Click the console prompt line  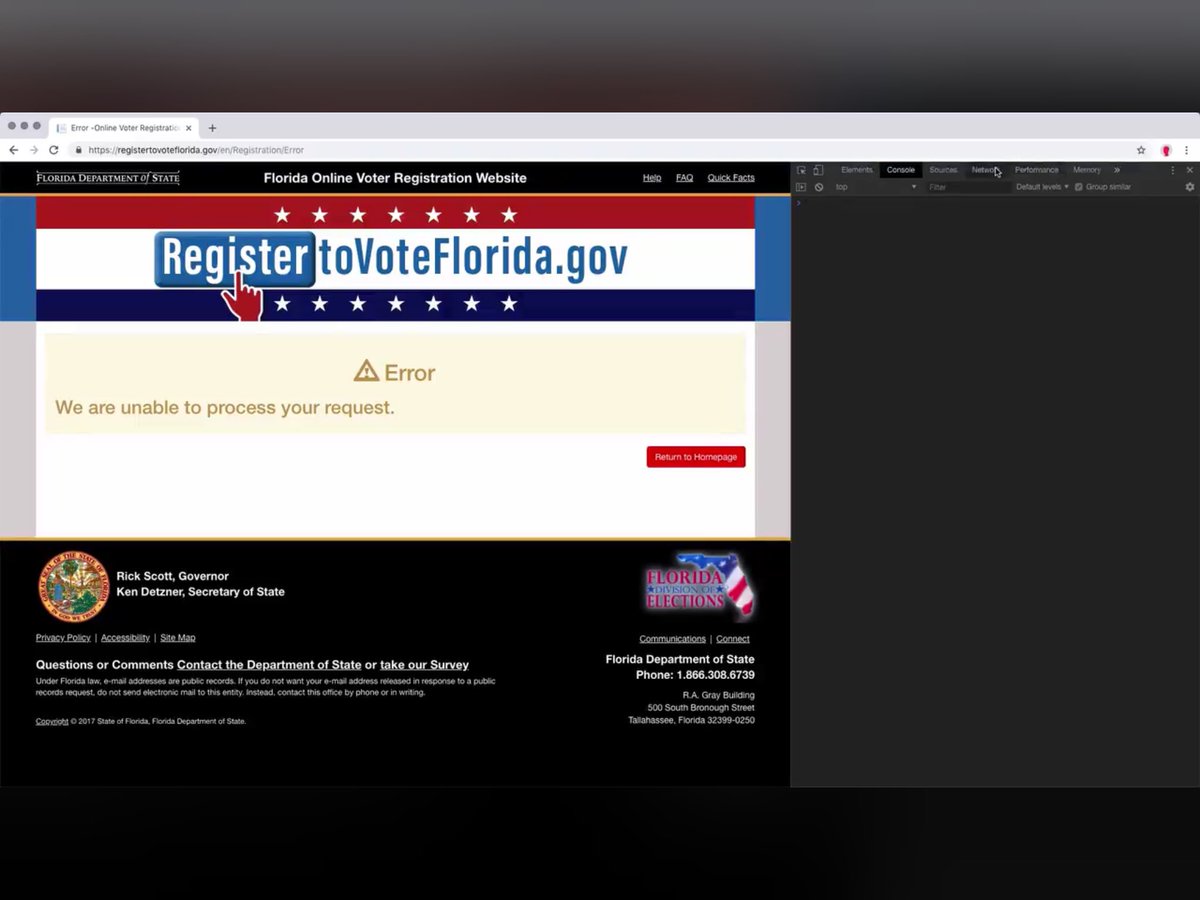995,203
